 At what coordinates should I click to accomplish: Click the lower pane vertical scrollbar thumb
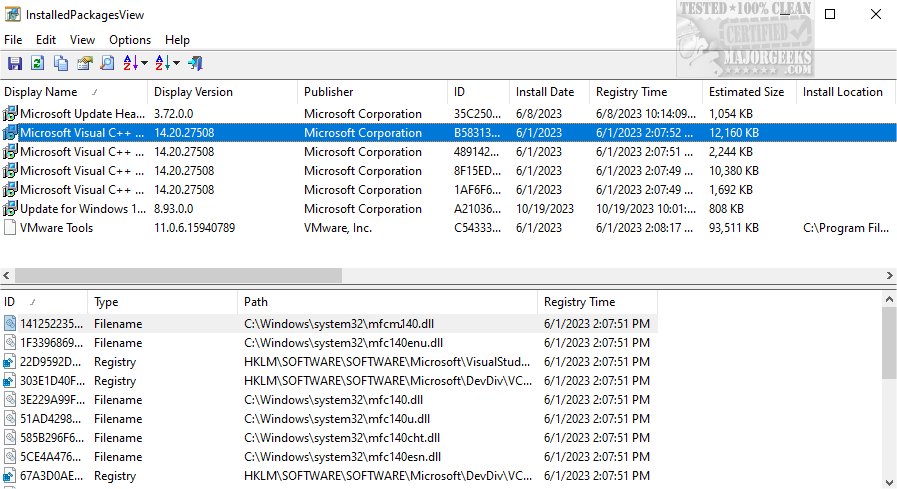click(888, 344)
